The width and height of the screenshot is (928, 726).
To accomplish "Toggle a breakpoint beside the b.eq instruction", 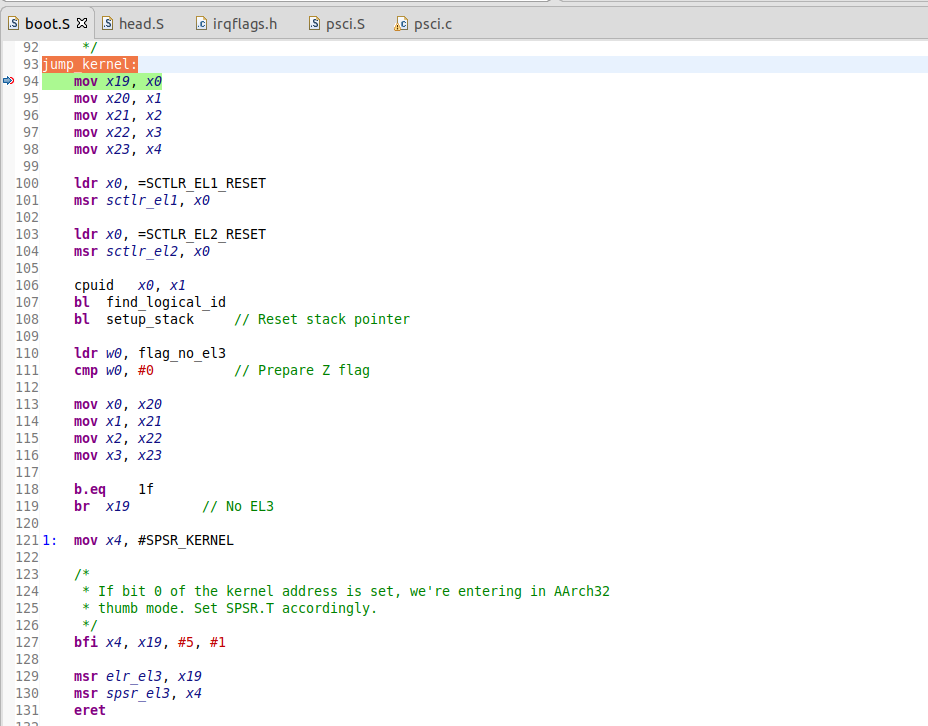I will (x=8, y=489).
